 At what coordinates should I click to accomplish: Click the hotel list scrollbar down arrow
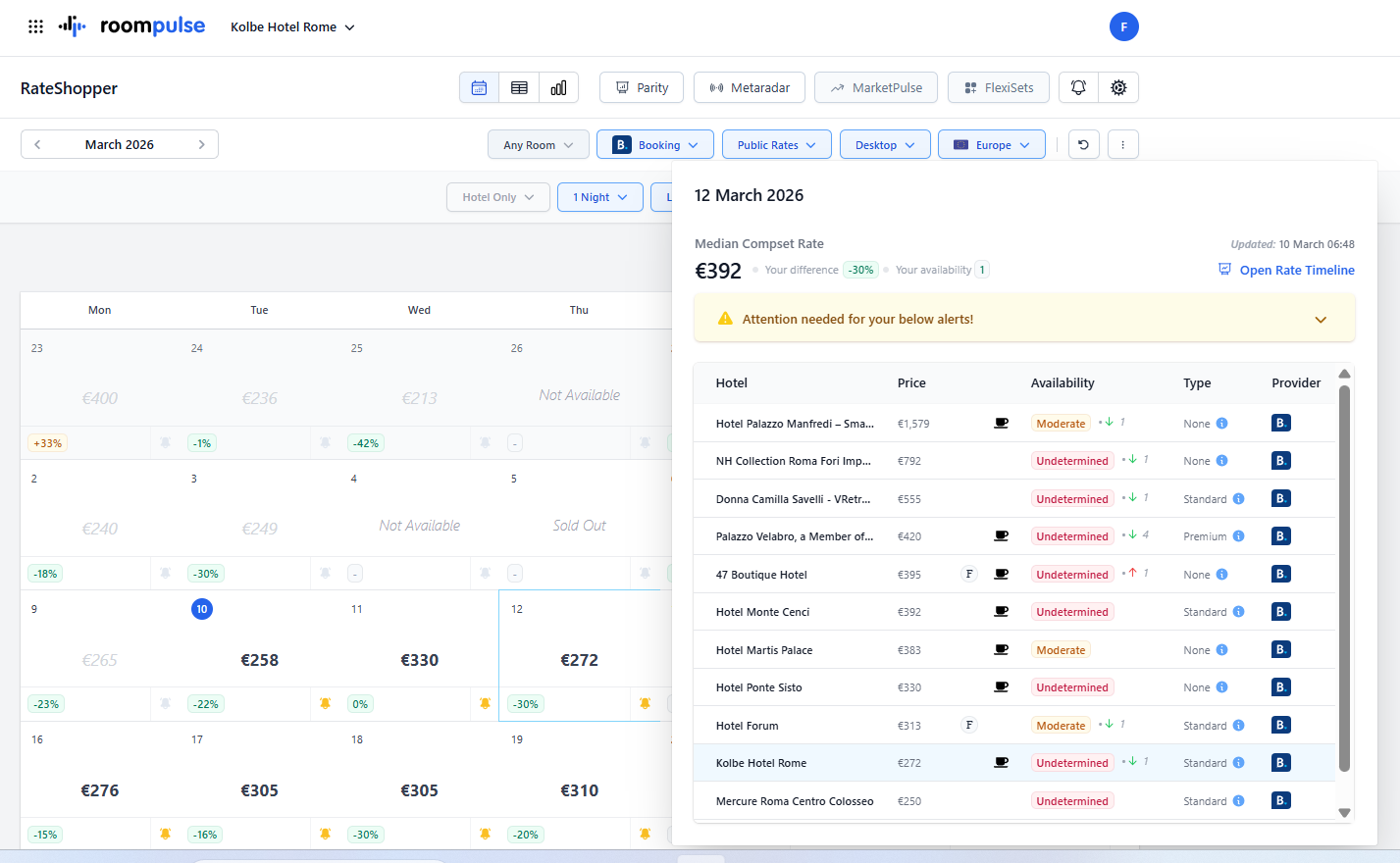1344,812
